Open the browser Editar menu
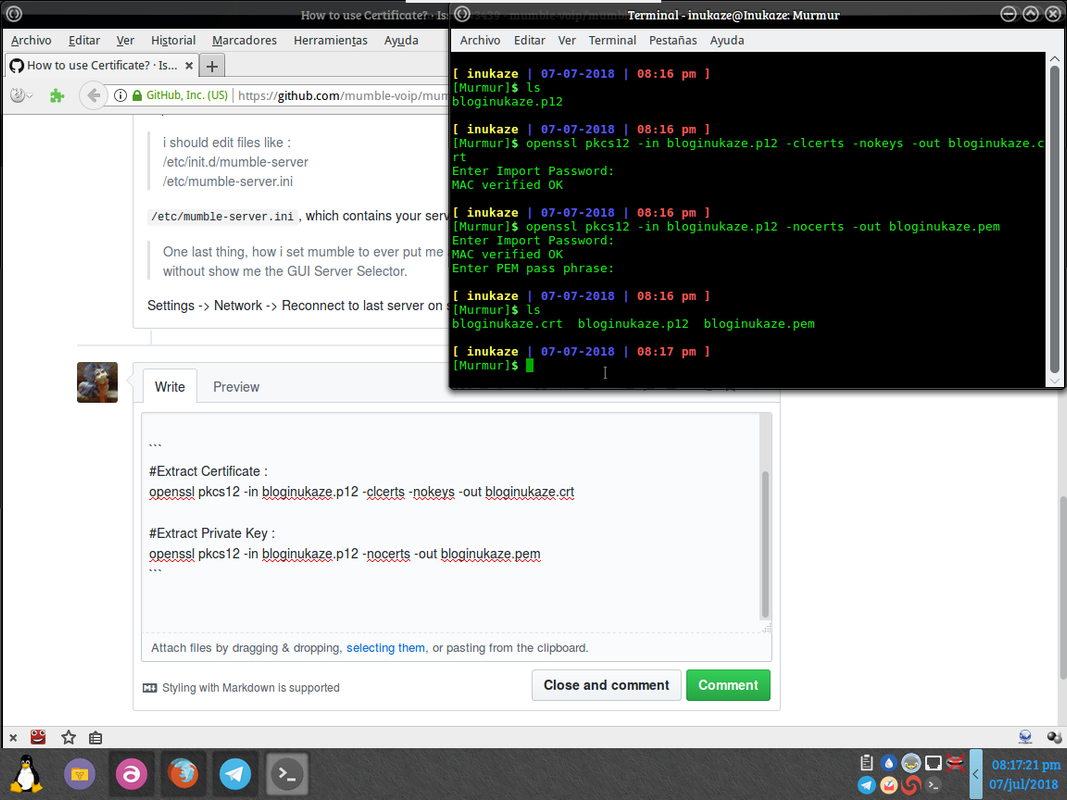Viewport: 1067px width, 800px height. 84,40
